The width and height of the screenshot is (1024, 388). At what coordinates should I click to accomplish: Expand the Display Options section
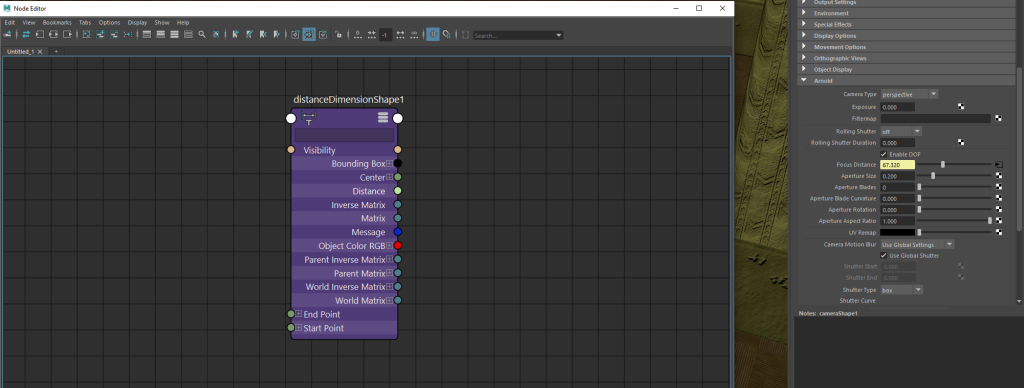pos(804,35)
